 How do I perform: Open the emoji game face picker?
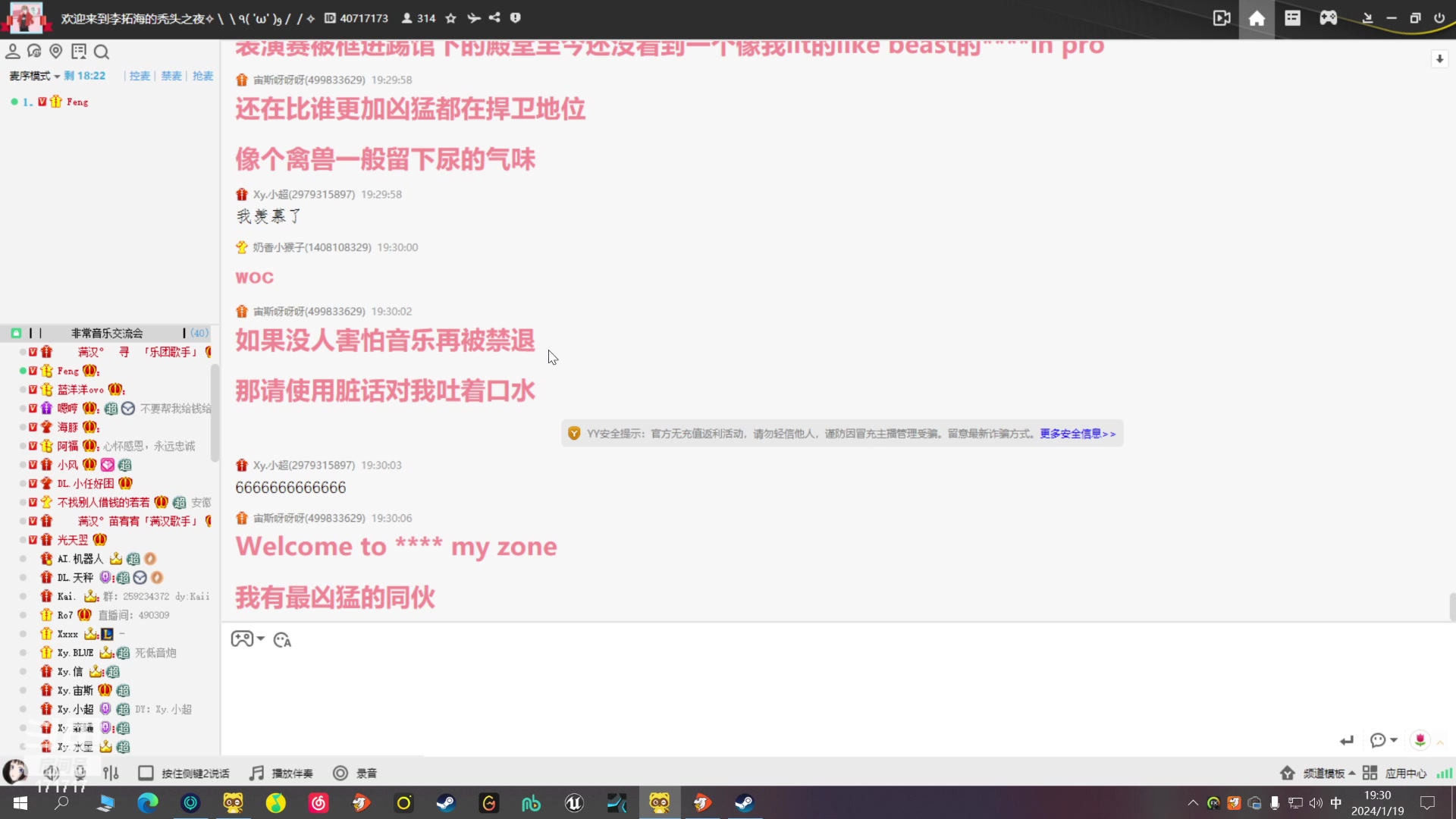pos(243,639)
